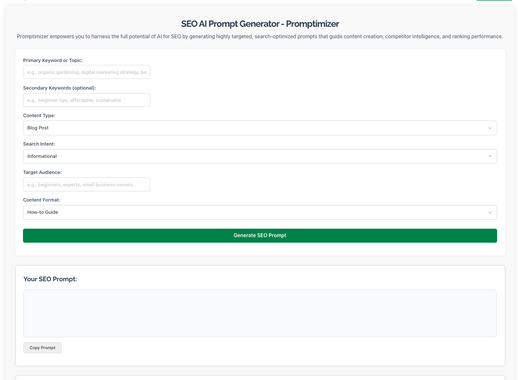Click the Generate SEO Prompt button

pyautogui.click(x=260, y=235)
